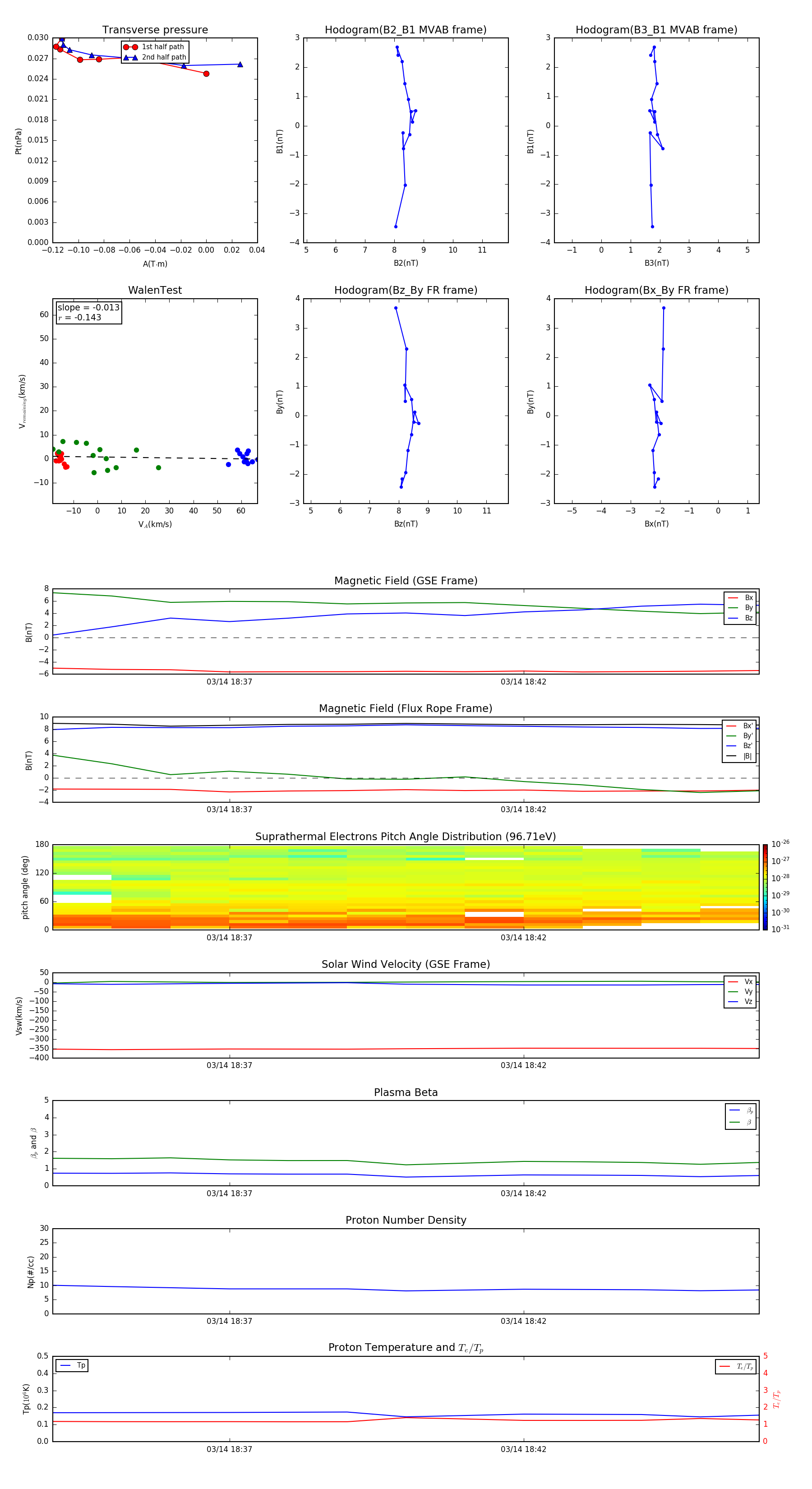Click the "Proton Number Density" plot title
This screenshot has width=812, height=1489.
[405, 1220]
